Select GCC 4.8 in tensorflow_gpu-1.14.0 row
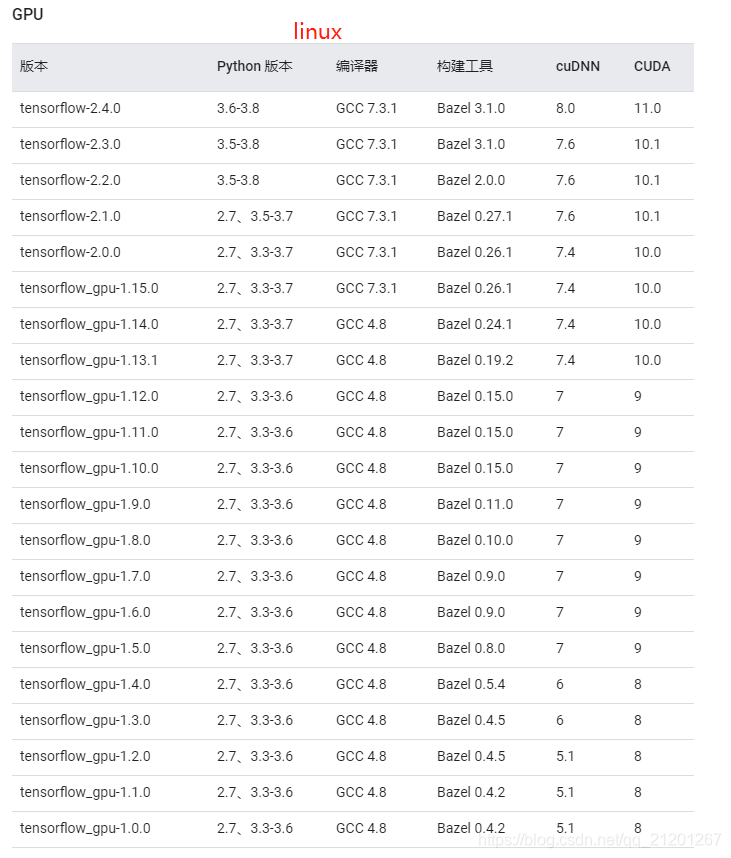Image resolution: width=731 pixels, height=858 pixels. (361, 325)
